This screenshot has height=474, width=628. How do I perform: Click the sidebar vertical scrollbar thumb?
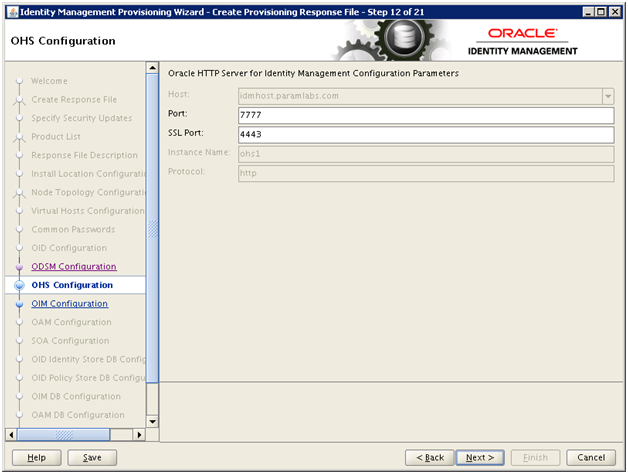[x=152, y=228]
